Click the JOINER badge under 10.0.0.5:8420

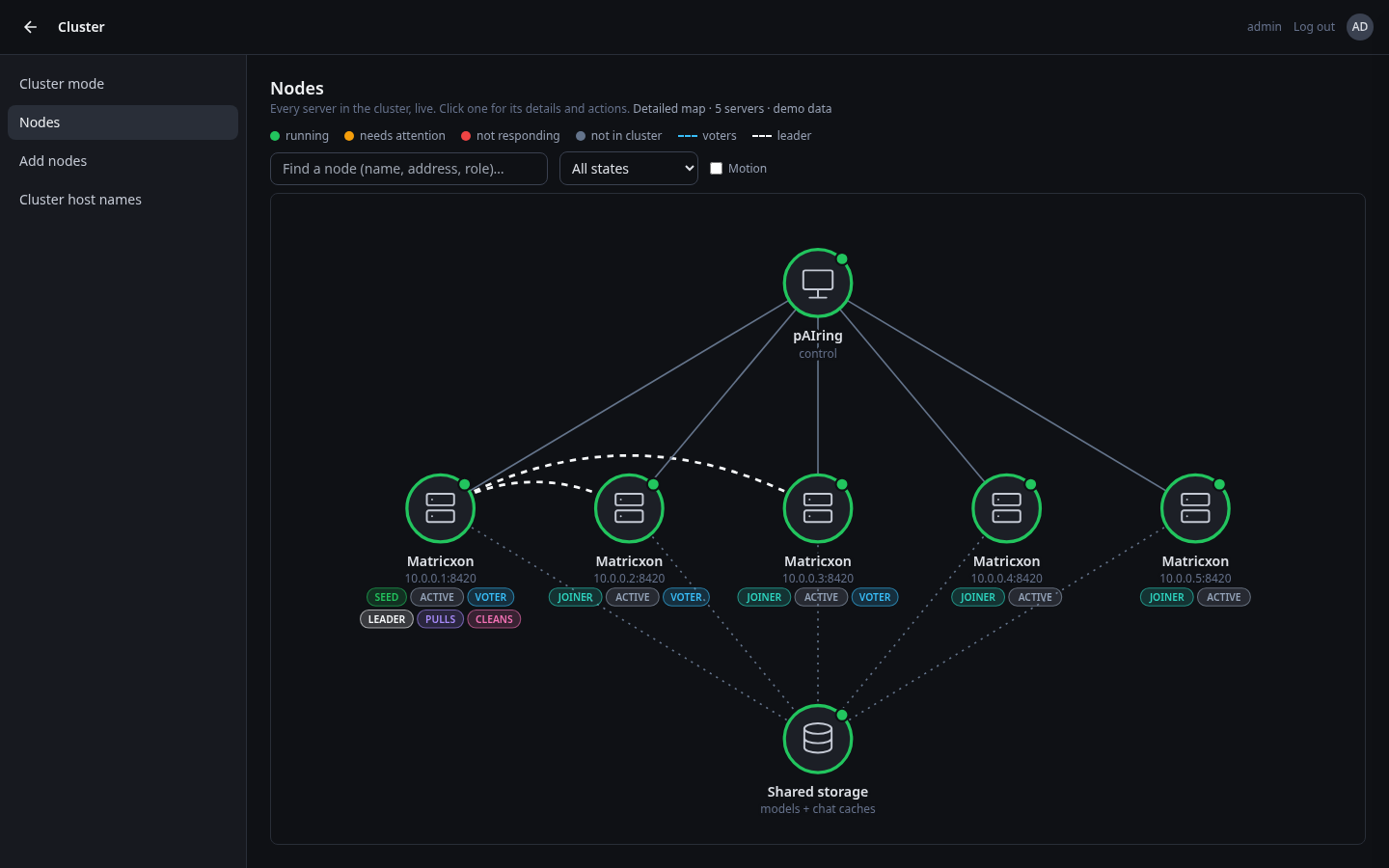click(x=1167, y=597)
